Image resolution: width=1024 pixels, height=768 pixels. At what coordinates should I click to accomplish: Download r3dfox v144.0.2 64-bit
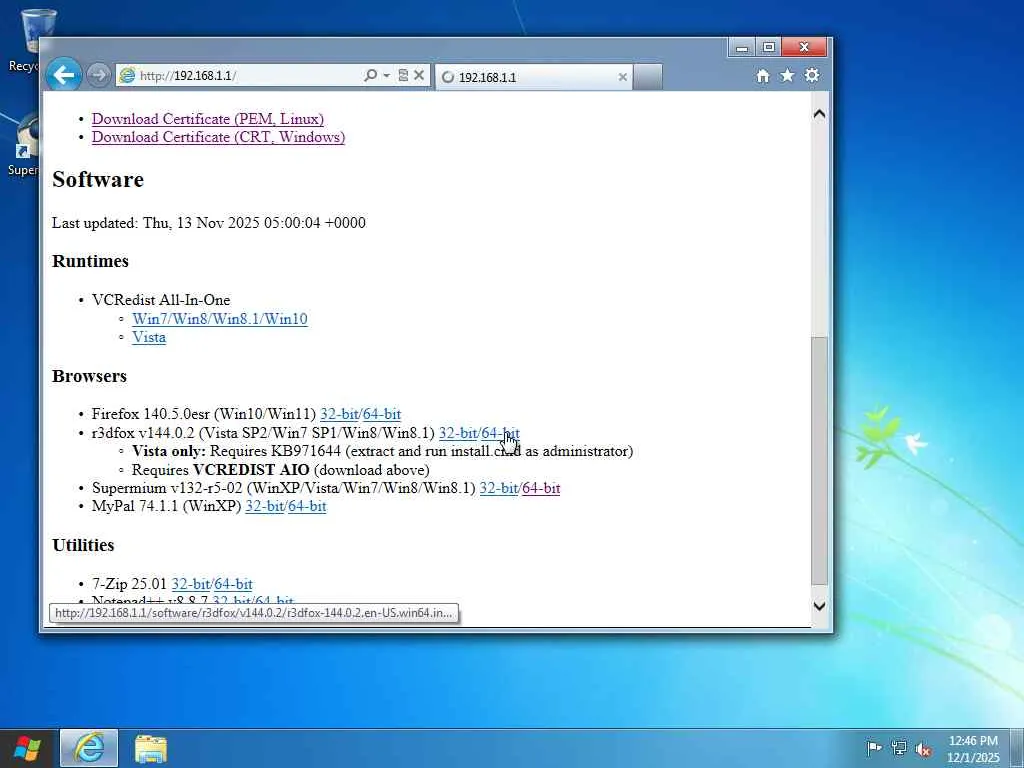[x=501, y=433]
